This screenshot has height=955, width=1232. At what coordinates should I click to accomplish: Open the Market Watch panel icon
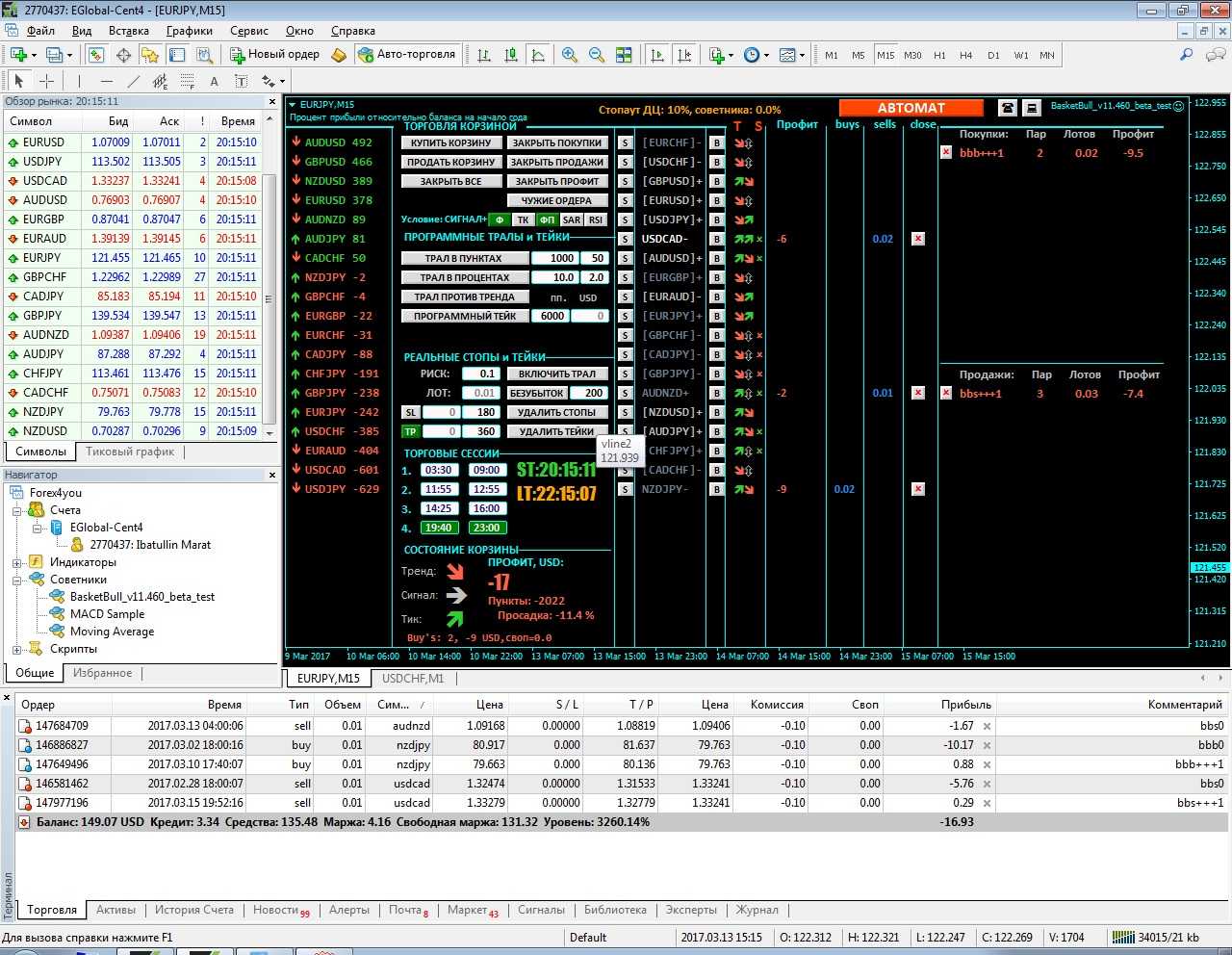pos(96,55)
